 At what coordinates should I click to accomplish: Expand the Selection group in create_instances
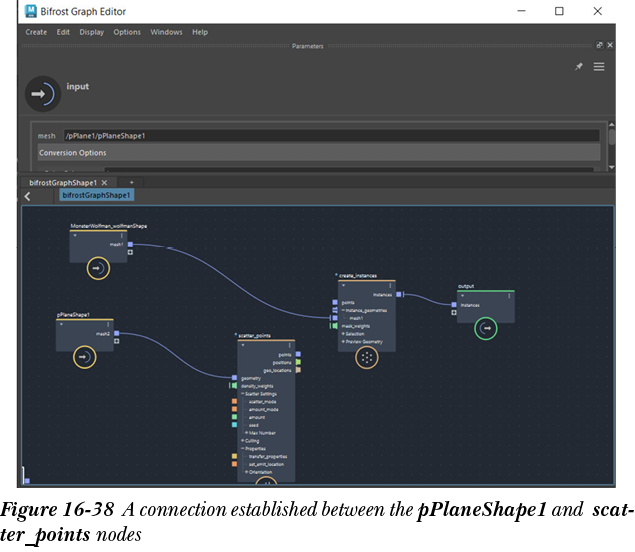pos(343,333)
